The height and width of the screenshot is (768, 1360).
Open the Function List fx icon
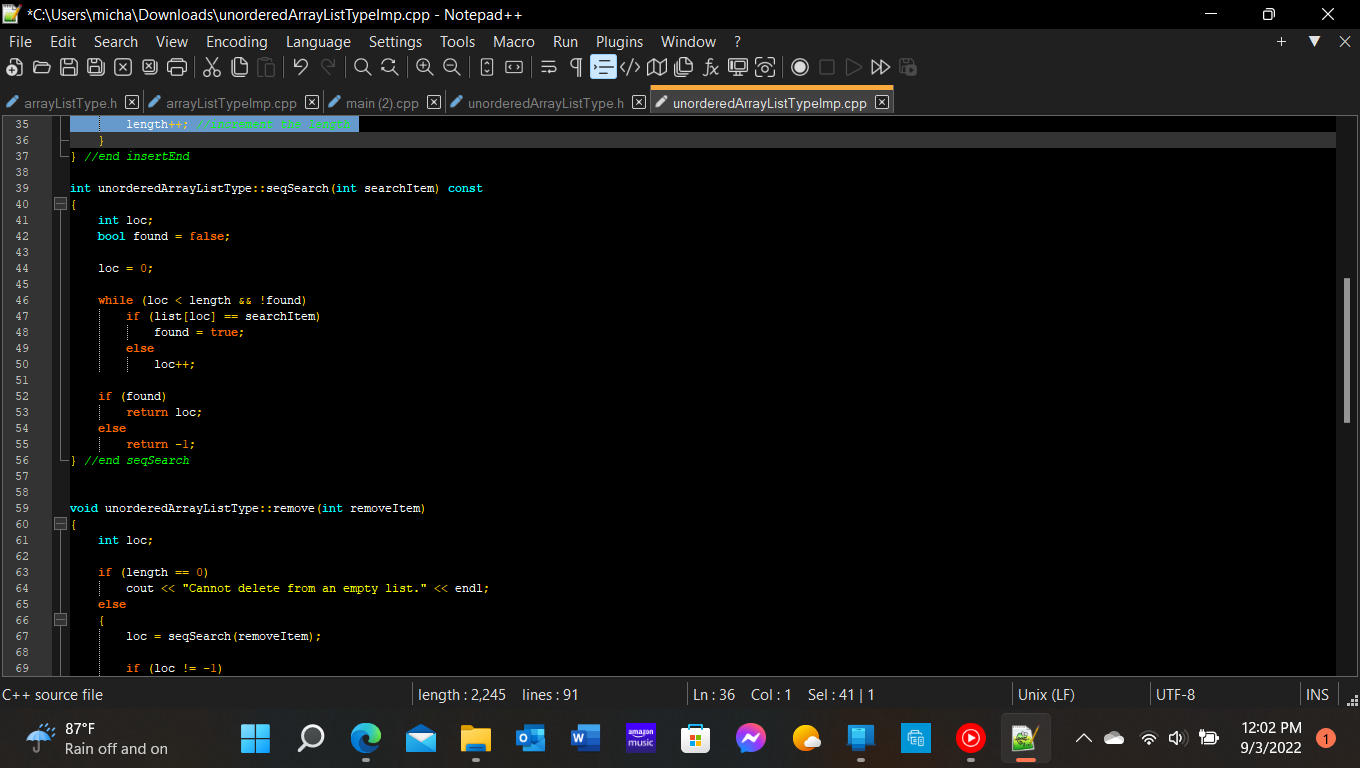tap(711, 67)
